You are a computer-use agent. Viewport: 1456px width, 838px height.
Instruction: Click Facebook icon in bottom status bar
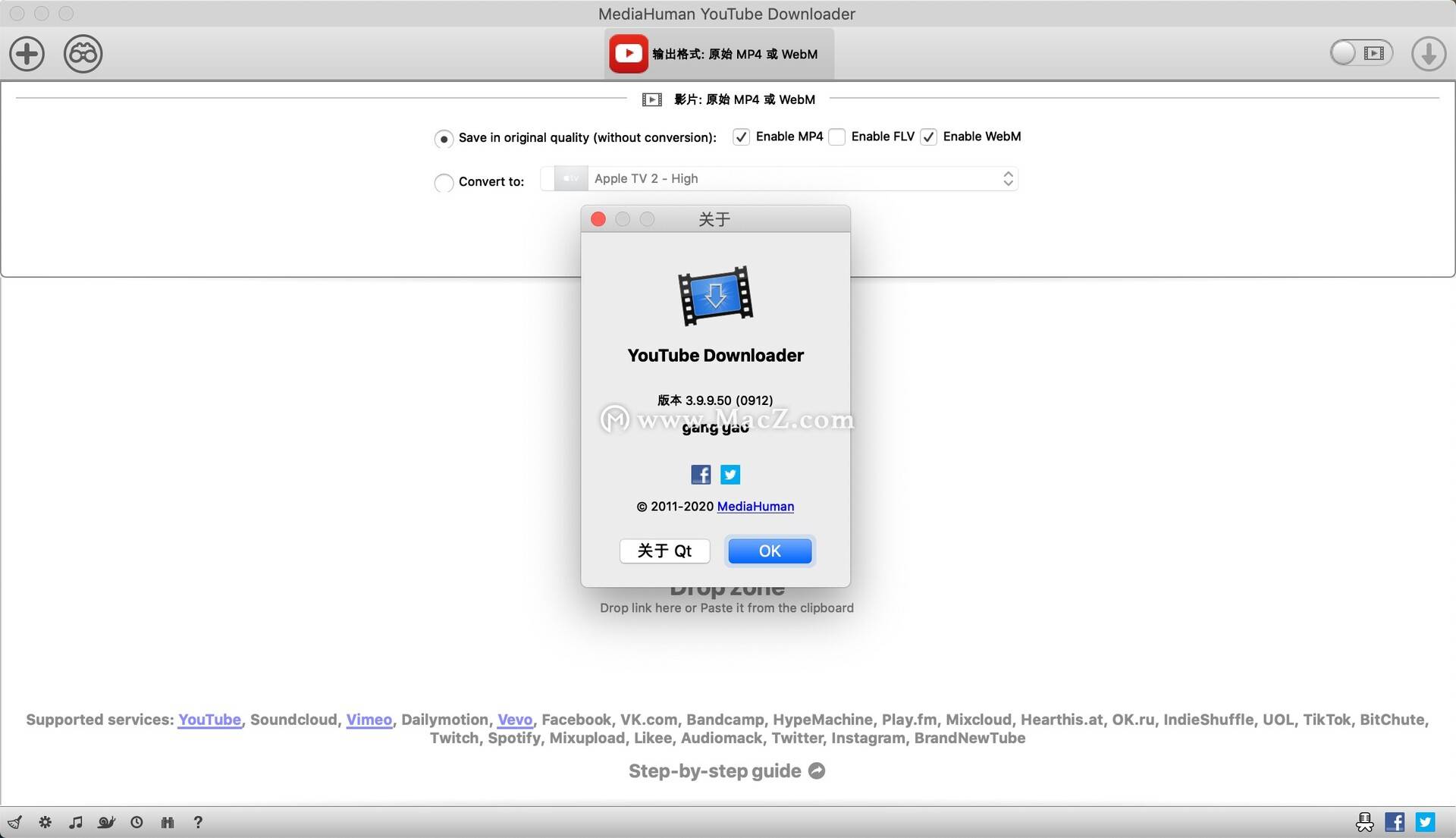[x=1395, y=822]
